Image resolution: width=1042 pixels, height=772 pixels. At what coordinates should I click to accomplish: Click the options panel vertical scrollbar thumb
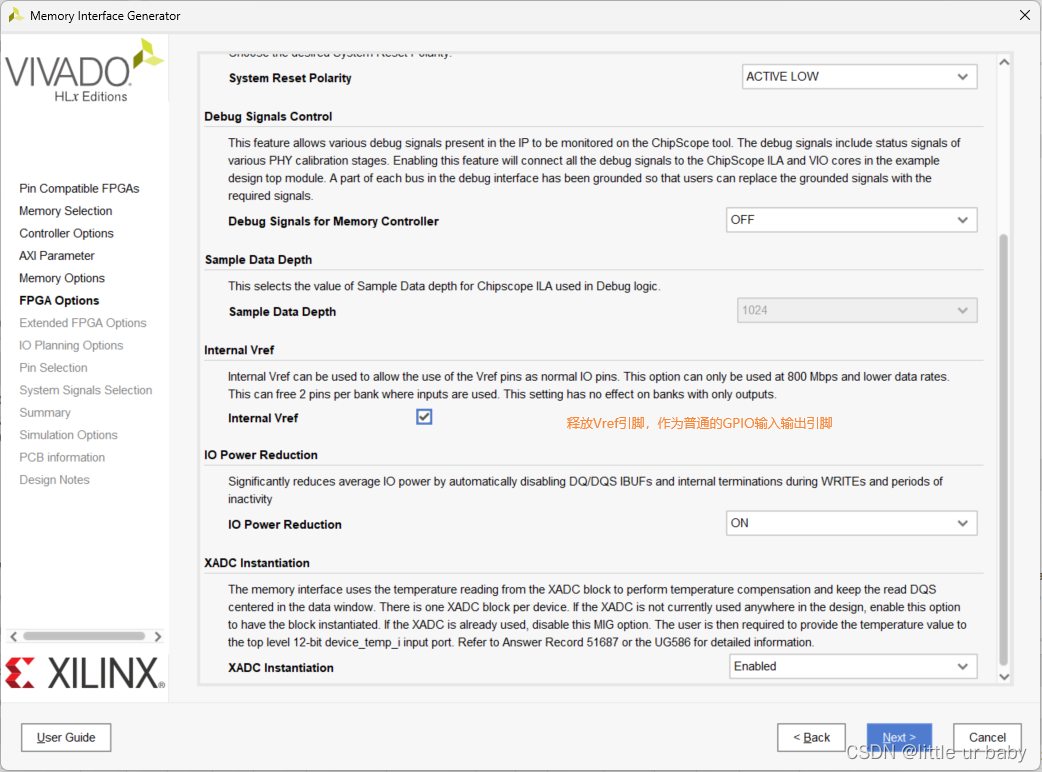click(x=1003, y=449)
